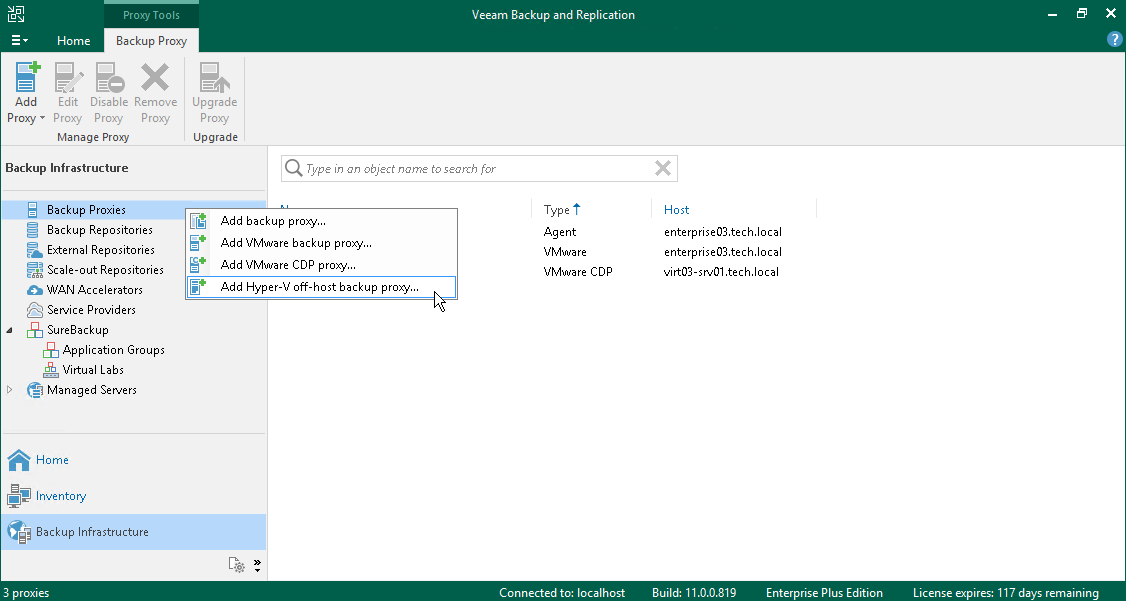This screenshot has height=601, width=1126.
Task: Click the Veeam app icon in title bar
Action: (15, 14)
